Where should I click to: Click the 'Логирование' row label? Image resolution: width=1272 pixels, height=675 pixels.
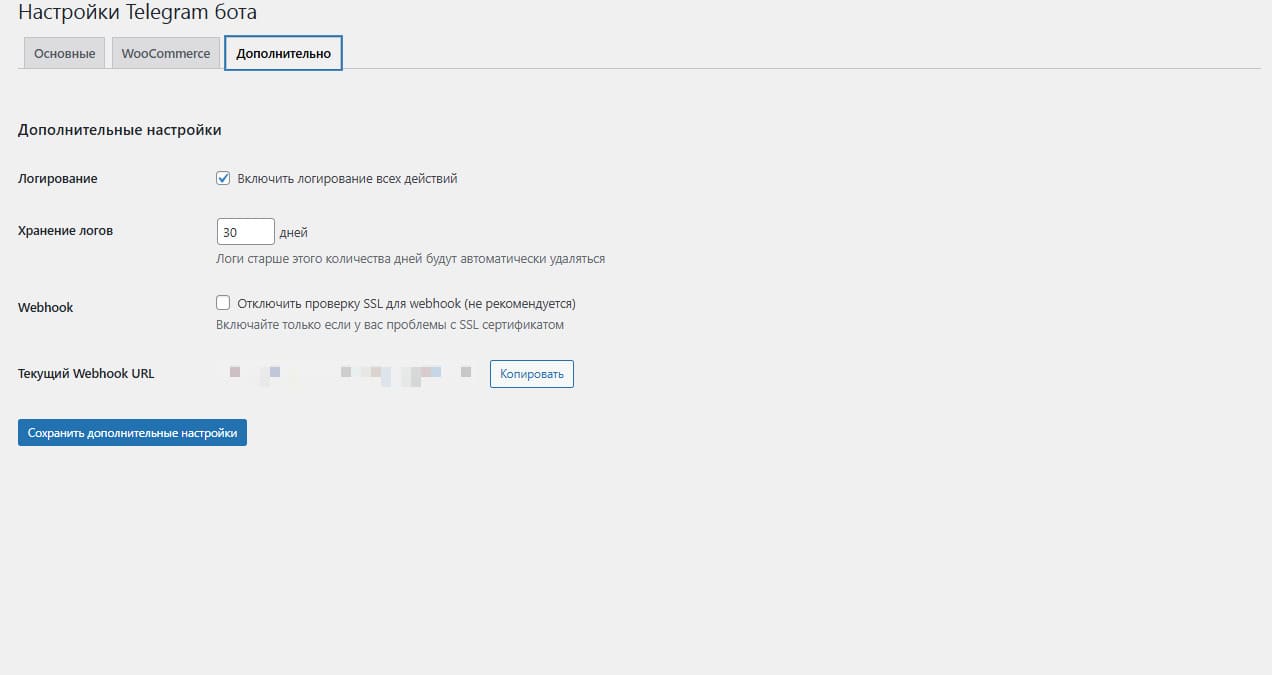click(58, 179)
